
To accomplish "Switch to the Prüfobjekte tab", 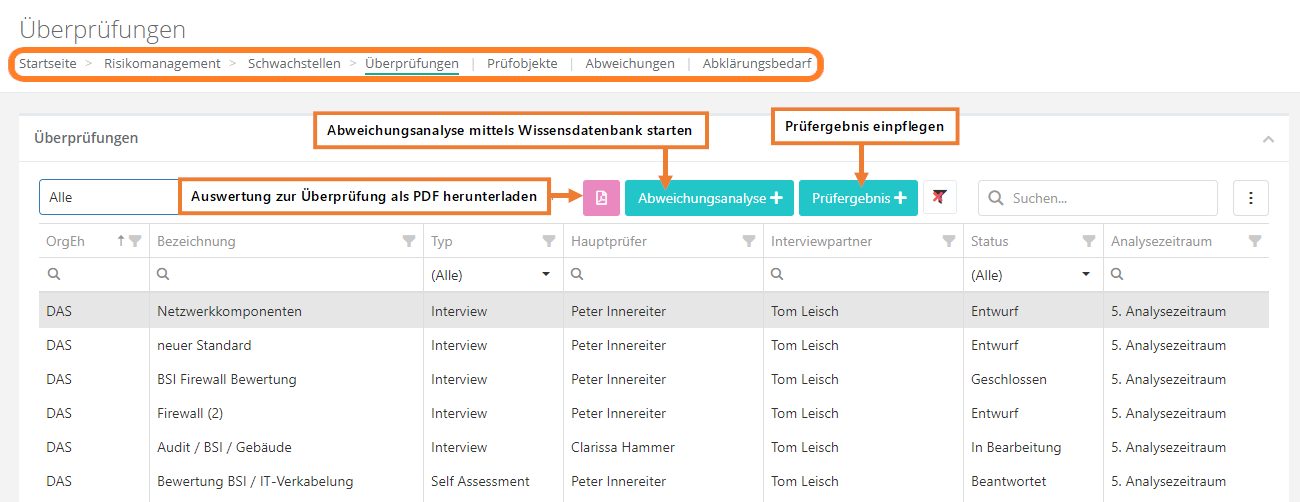I will (522, 63).
